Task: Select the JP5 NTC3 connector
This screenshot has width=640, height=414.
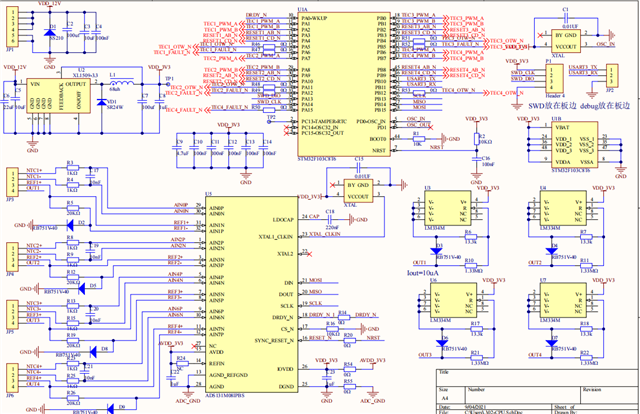Action: 12,314
